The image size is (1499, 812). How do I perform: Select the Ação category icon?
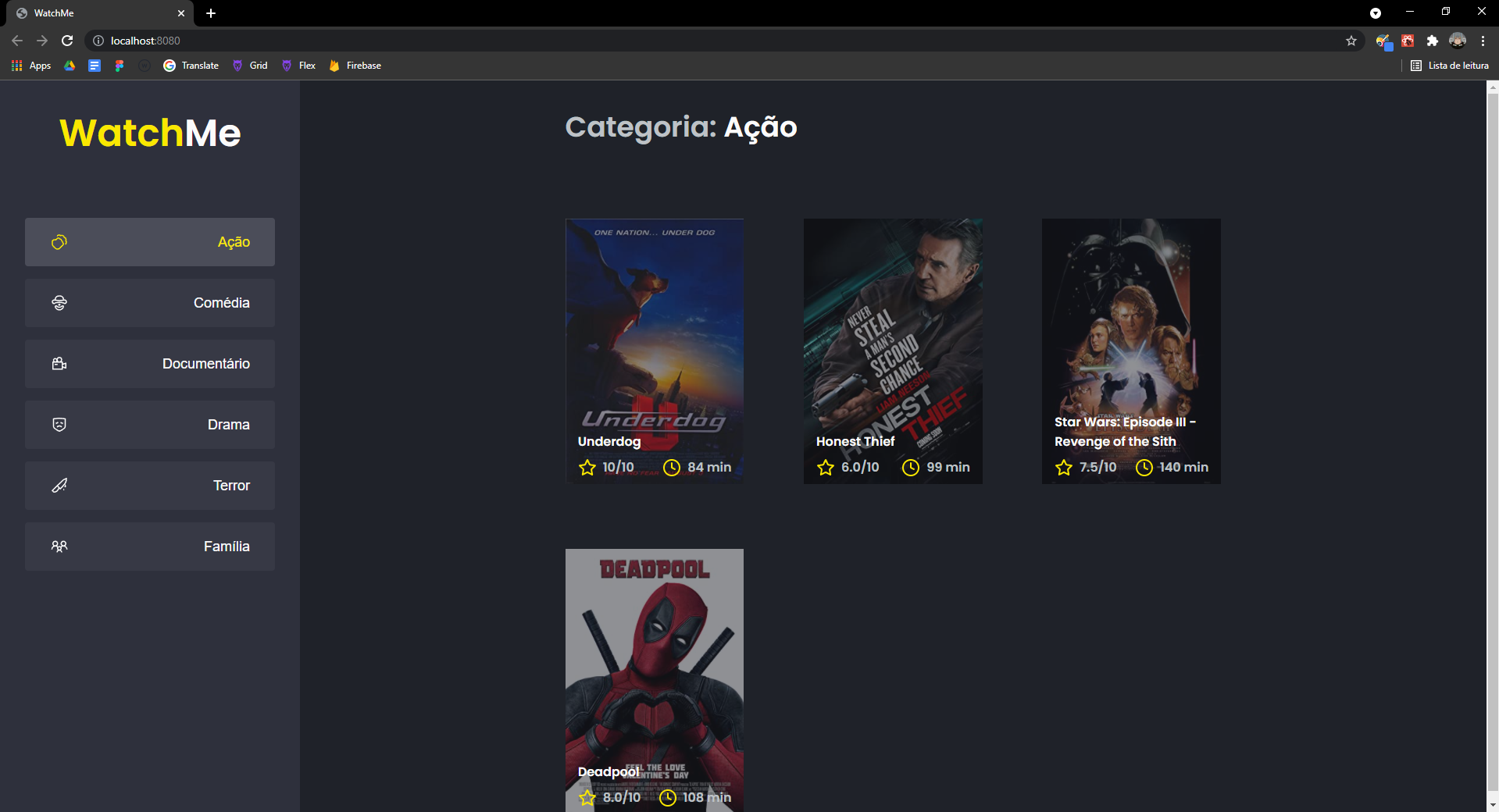click(59, 242)
